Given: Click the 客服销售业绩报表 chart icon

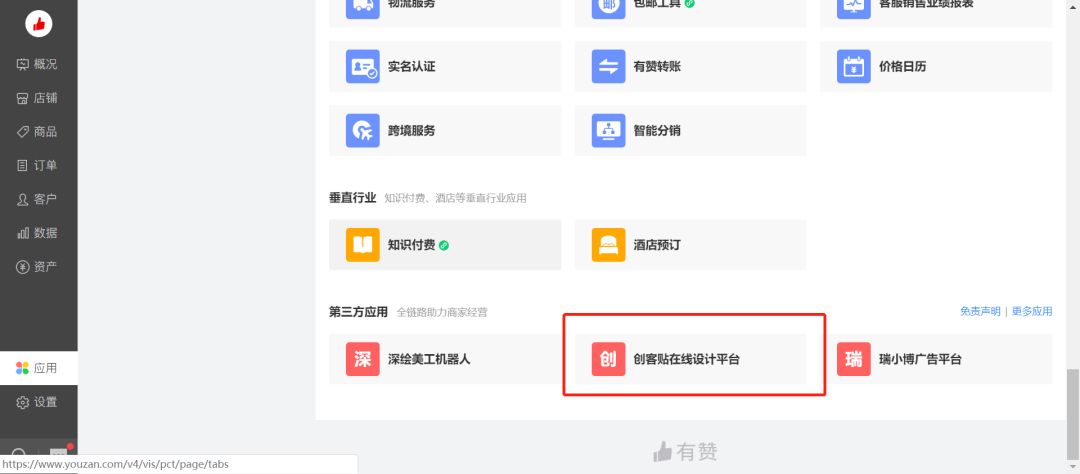Looking at the screenshot, I should (853, 8).
